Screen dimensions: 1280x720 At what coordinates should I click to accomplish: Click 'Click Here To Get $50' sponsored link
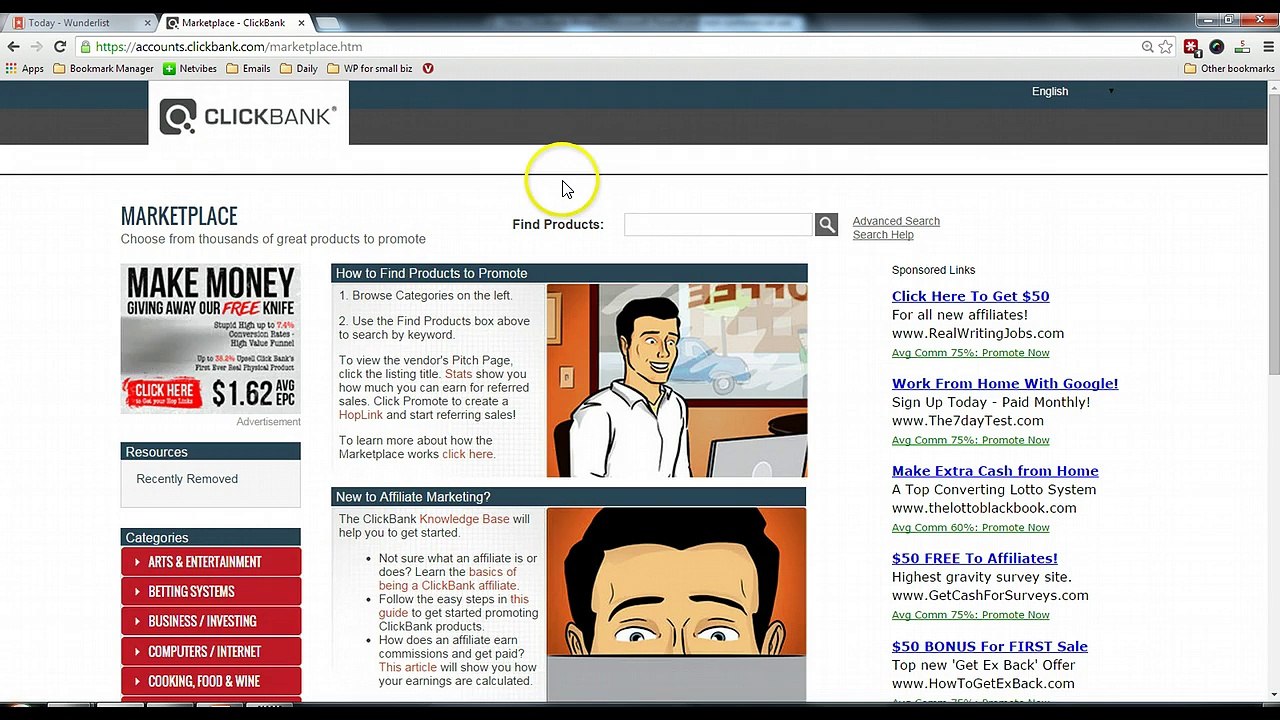(x=970, y=296)
